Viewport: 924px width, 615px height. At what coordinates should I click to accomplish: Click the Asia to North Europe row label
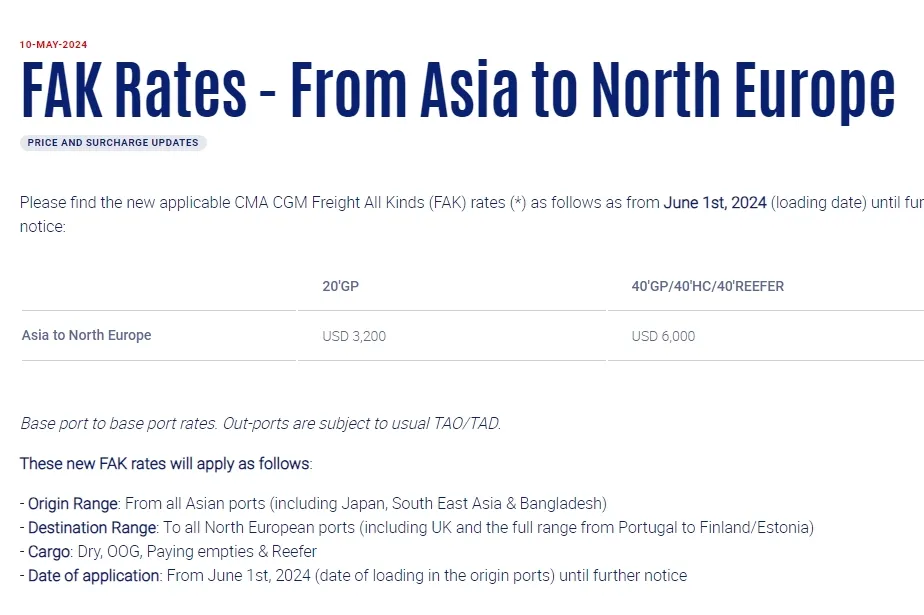(x=87, y=335)
